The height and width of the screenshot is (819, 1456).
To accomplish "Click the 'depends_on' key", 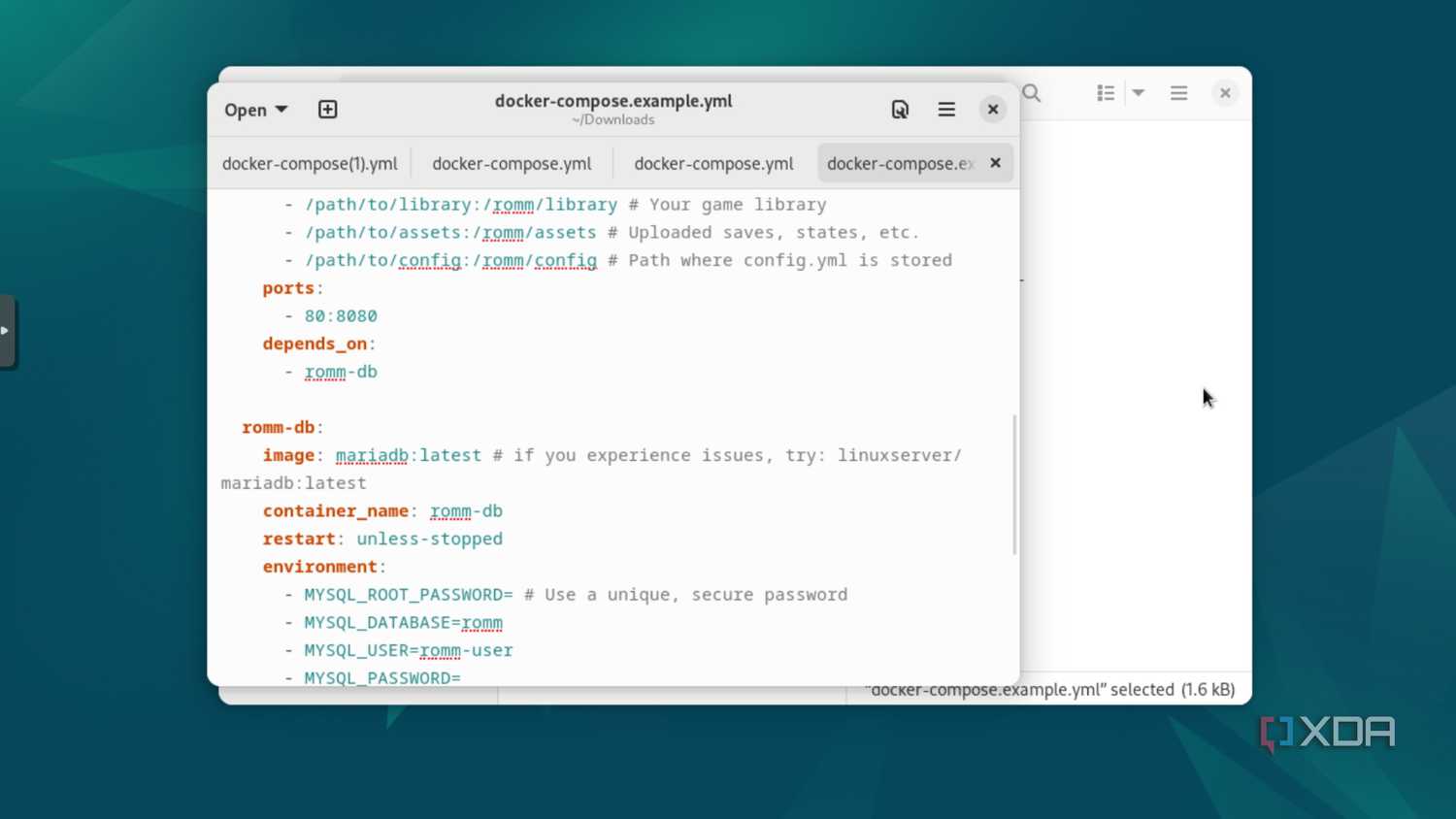I will (314, 344).
